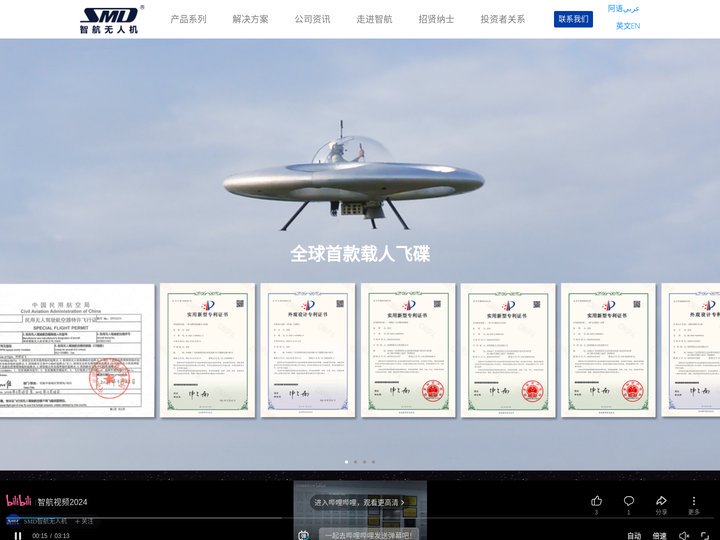The width and height of the screenshot is (720, 540).
Task: Switch language to Arabic (阿语)
Action: pyautogui.click(x=624, y=9)
